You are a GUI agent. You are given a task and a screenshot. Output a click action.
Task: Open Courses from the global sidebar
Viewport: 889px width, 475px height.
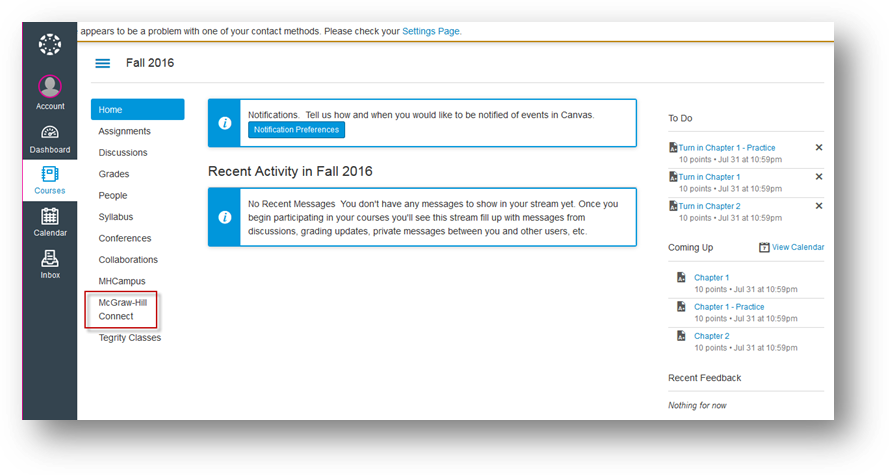(50, 175)
